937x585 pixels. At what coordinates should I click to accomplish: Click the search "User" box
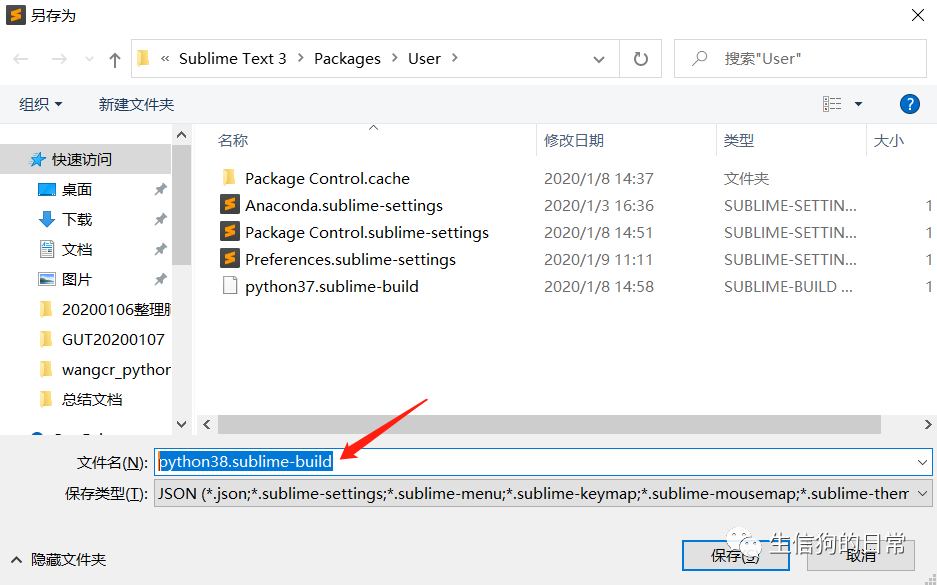(x=800, y=59)
